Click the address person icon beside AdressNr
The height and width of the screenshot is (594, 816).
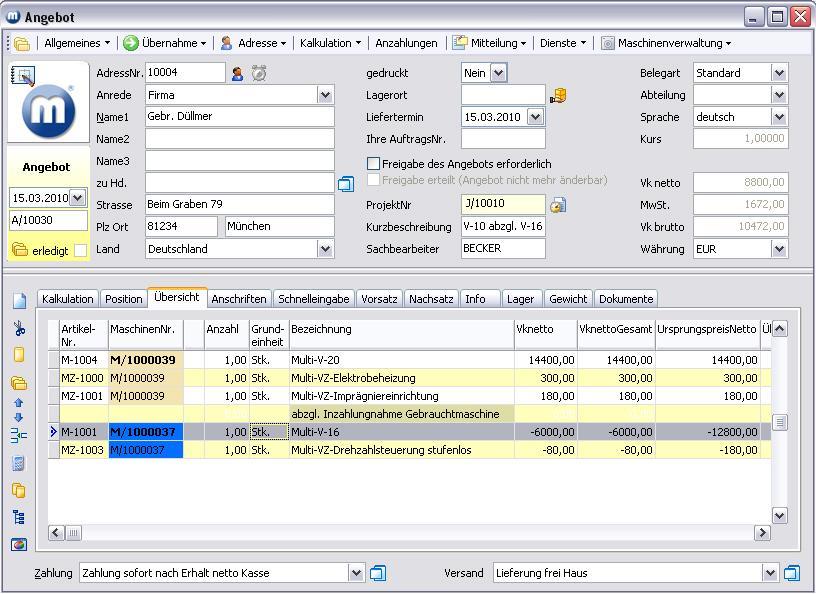tap(238, 73)
